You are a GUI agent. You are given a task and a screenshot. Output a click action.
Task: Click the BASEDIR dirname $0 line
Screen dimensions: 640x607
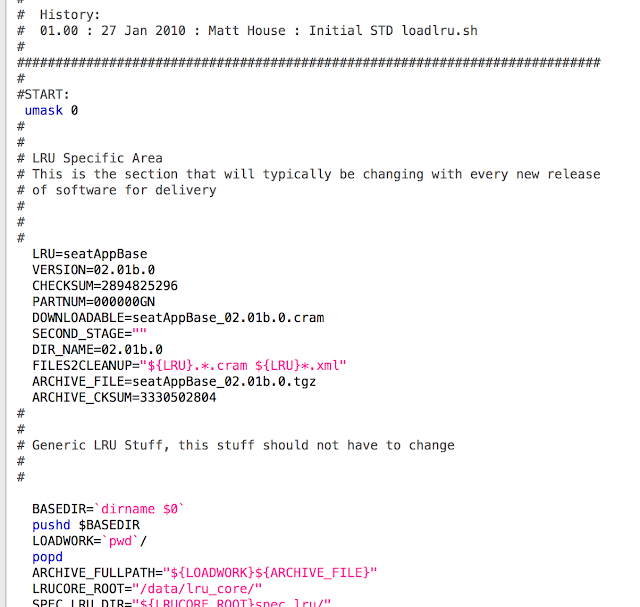click(108, 509)
